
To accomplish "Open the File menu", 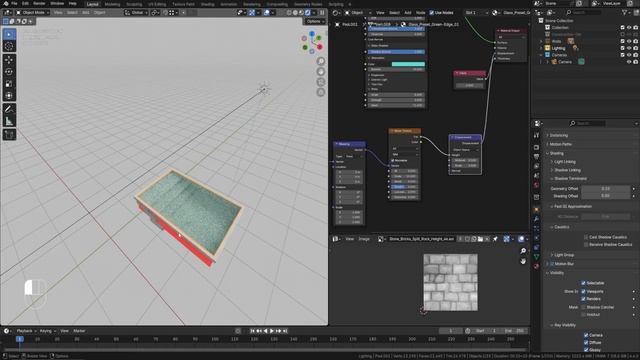I will [14, 3].
